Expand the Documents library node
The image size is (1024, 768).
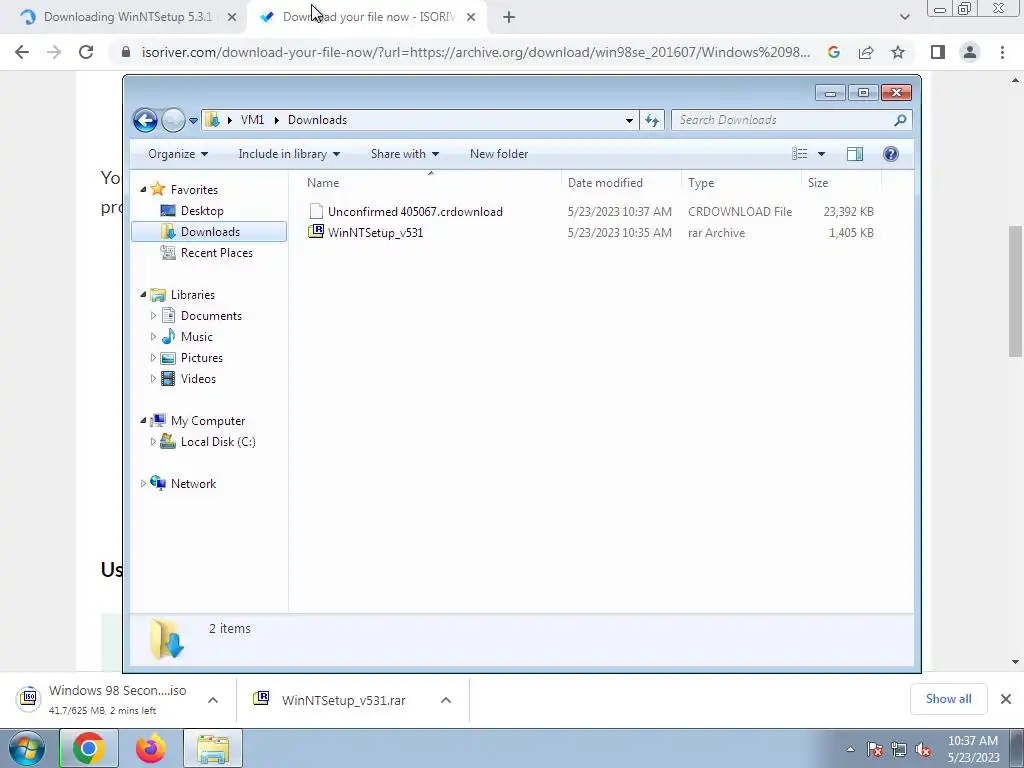click(x=153, y=316)
